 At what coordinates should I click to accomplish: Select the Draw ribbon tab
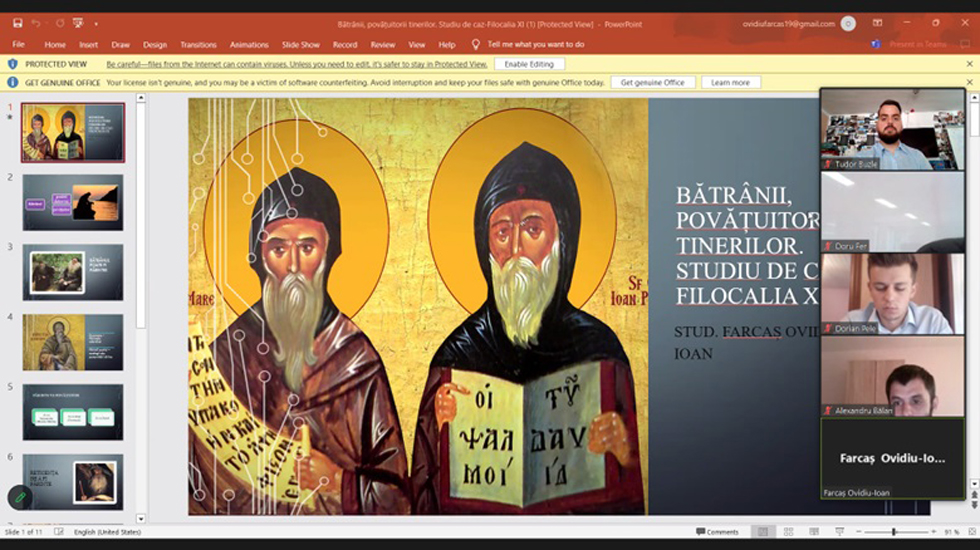[x=120, y=44]
